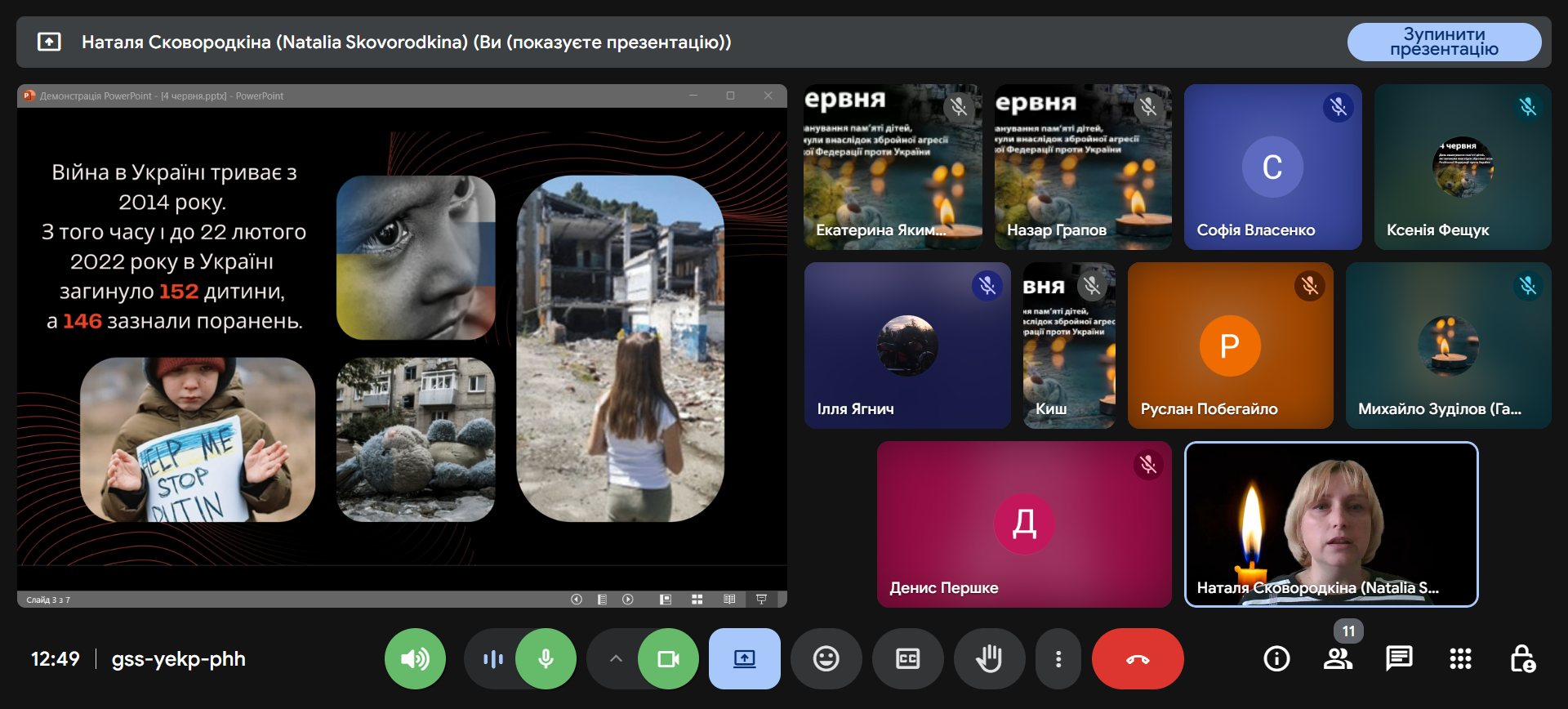
Task: Show the participants list
Action: [1338, 658]
